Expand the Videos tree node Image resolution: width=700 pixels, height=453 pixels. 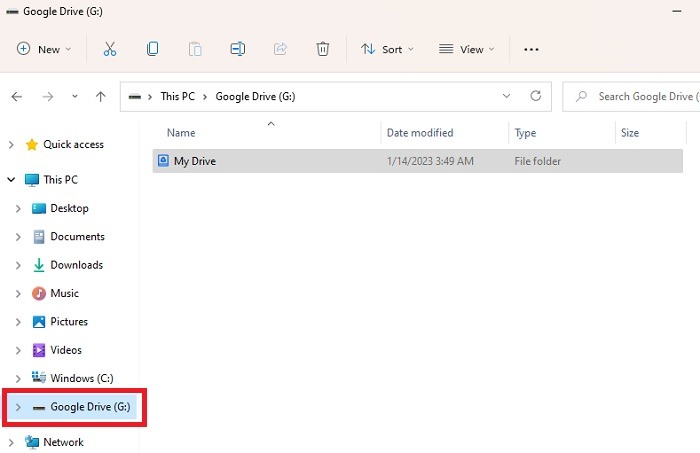point(18,350)
